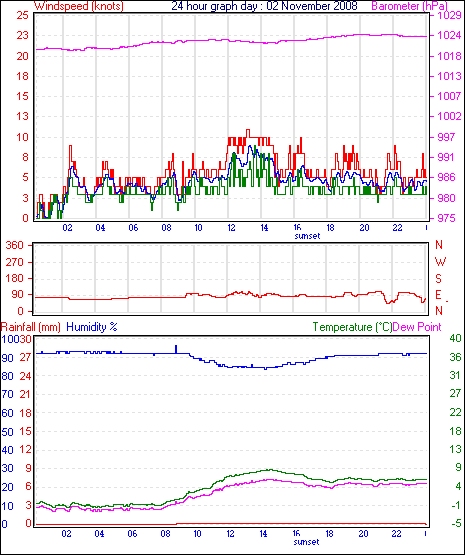Click the 360 degree tick label
Viewport: 465px width, 556px height.
[x=15, y=245]
